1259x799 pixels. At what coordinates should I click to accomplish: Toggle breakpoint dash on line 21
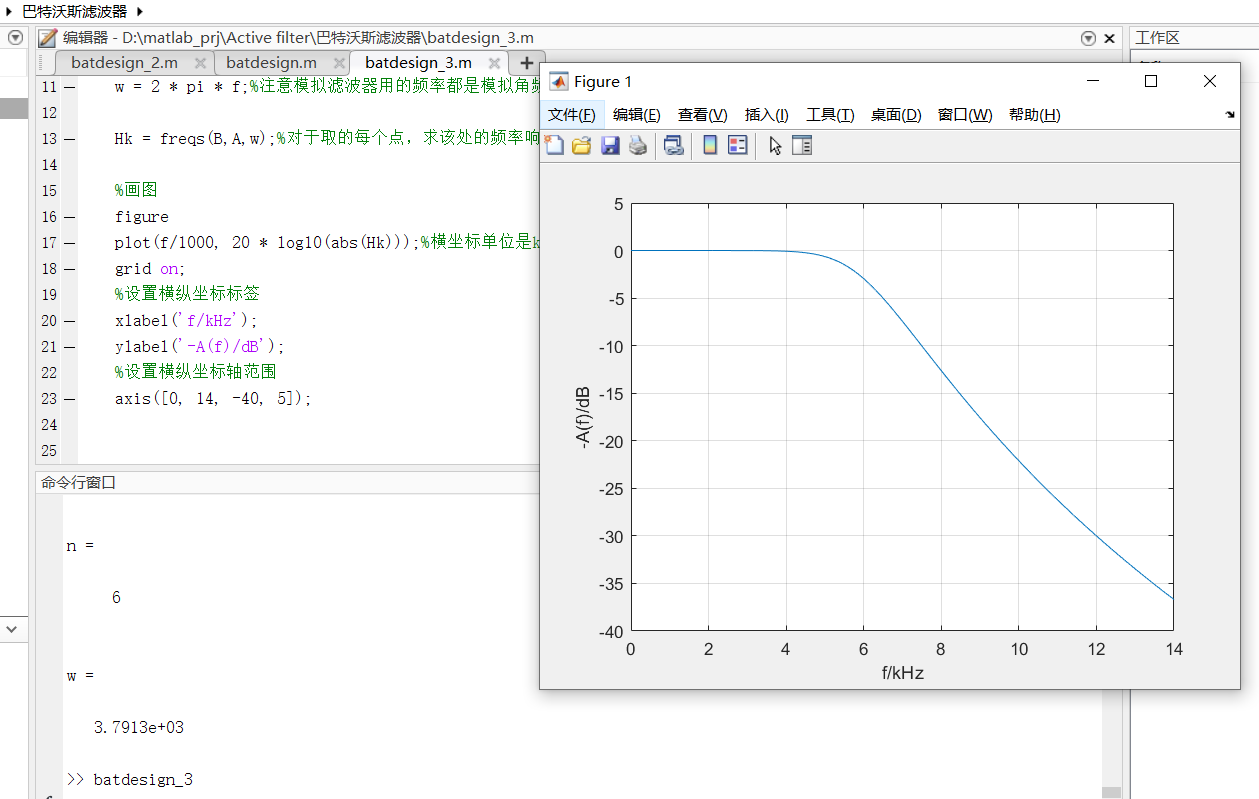point(69,347)
